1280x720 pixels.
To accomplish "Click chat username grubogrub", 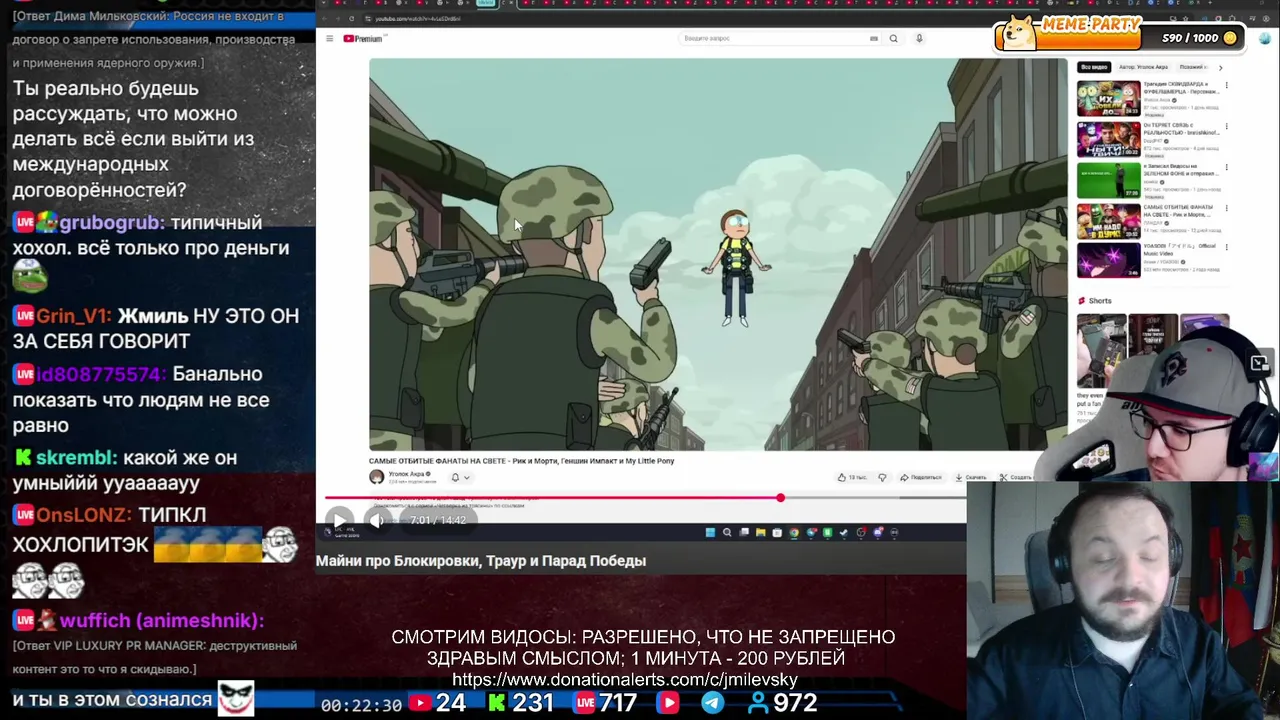I will point(110,223).
